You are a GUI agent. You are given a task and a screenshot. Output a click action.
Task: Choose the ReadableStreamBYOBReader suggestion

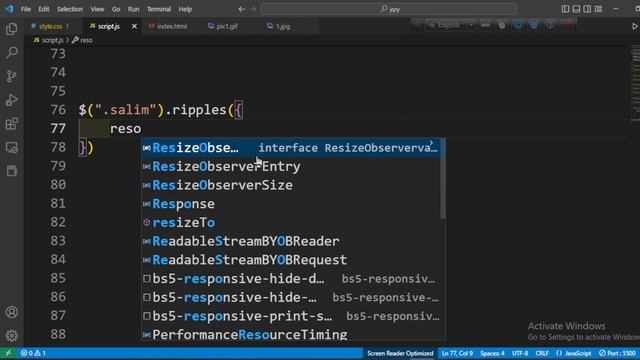click(291, 241)
